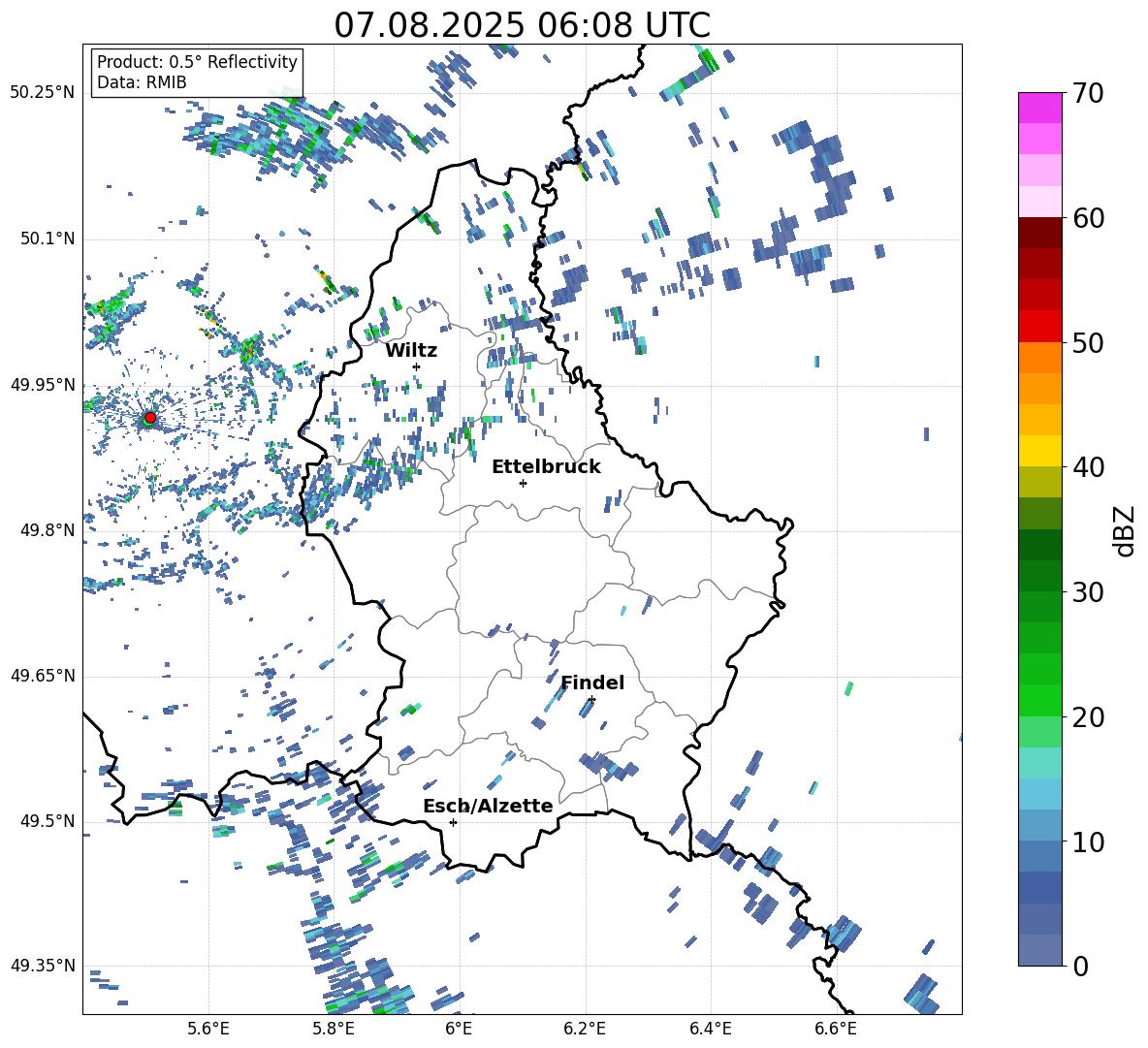
Task: Click the Data: RMIB text
Action: click(142, 82)
